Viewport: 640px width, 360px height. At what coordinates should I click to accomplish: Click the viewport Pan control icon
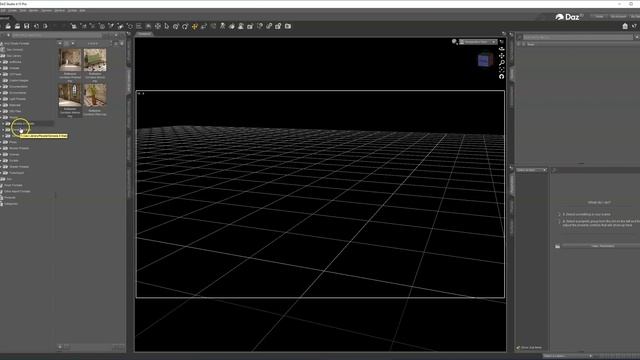(x=502, y=56)
